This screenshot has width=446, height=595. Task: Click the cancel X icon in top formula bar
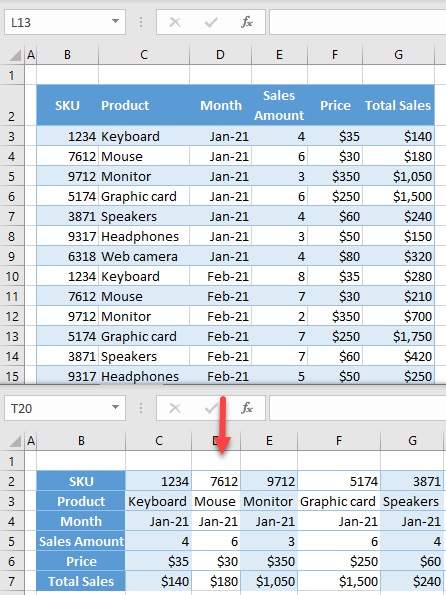(175, 22)
